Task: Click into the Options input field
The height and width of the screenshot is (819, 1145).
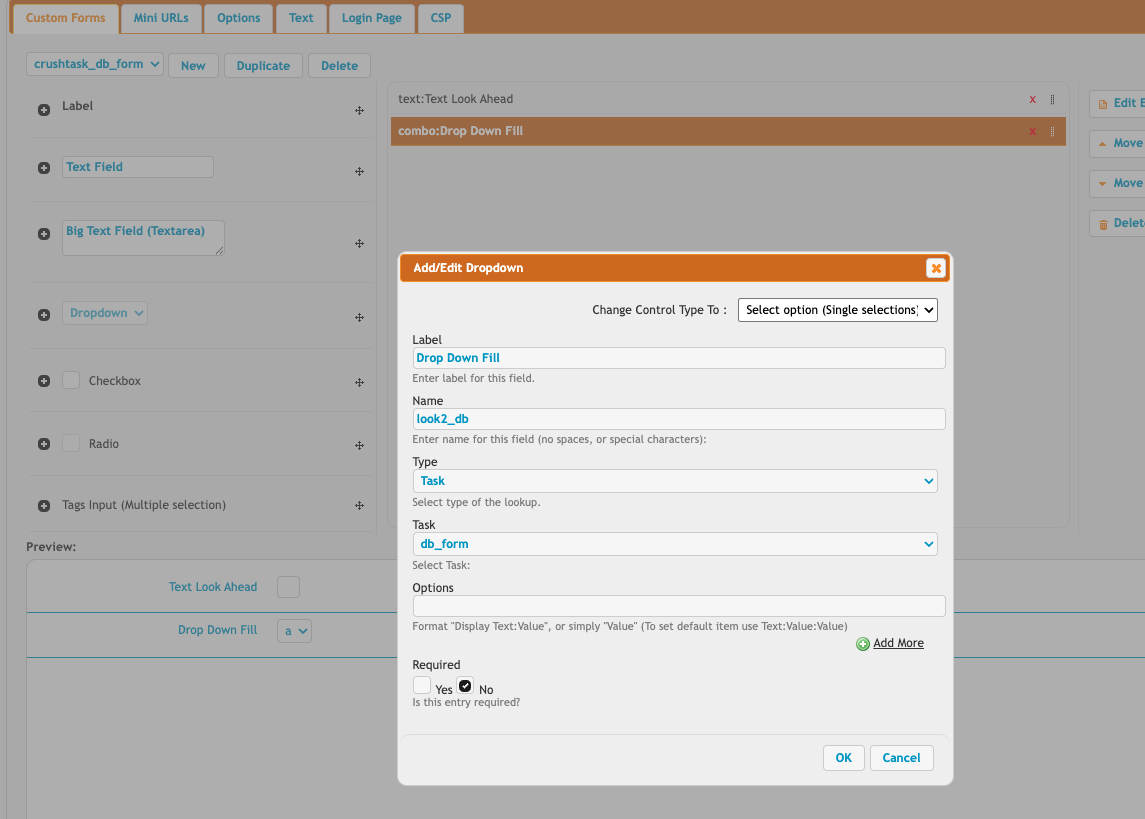Action: (x=678, y=606)
